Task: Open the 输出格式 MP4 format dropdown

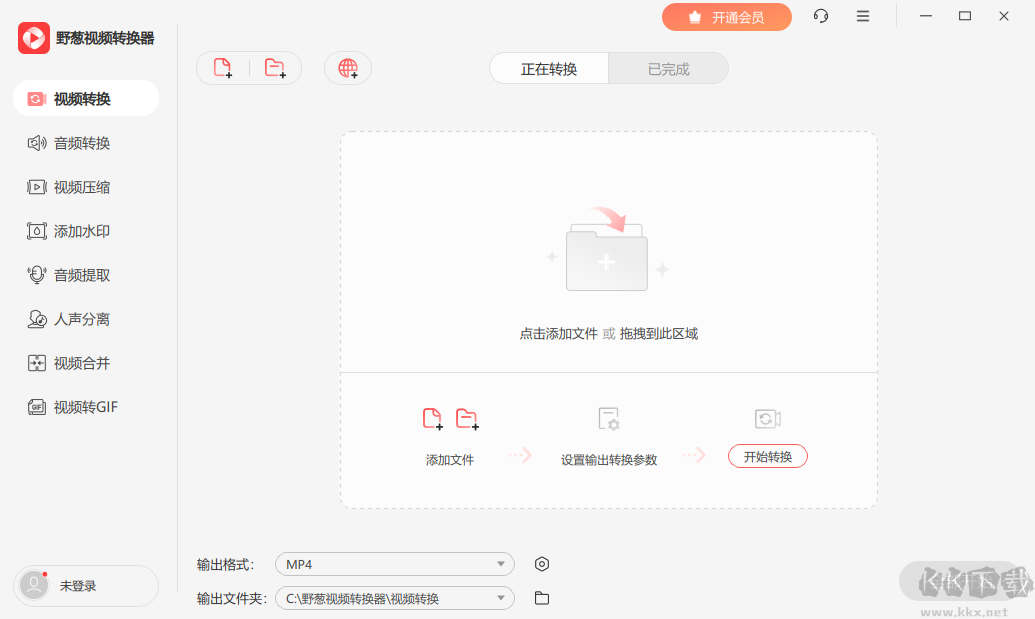Action: coord(394,564)
